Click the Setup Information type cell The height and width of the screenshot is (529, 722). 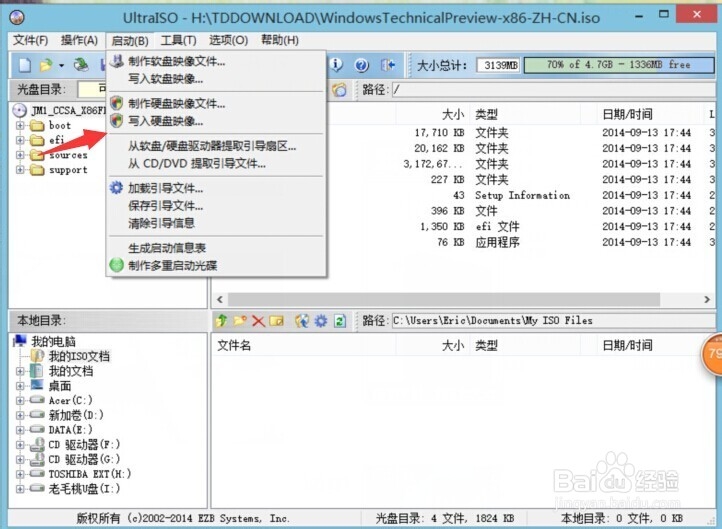click(x=522, y=195)
